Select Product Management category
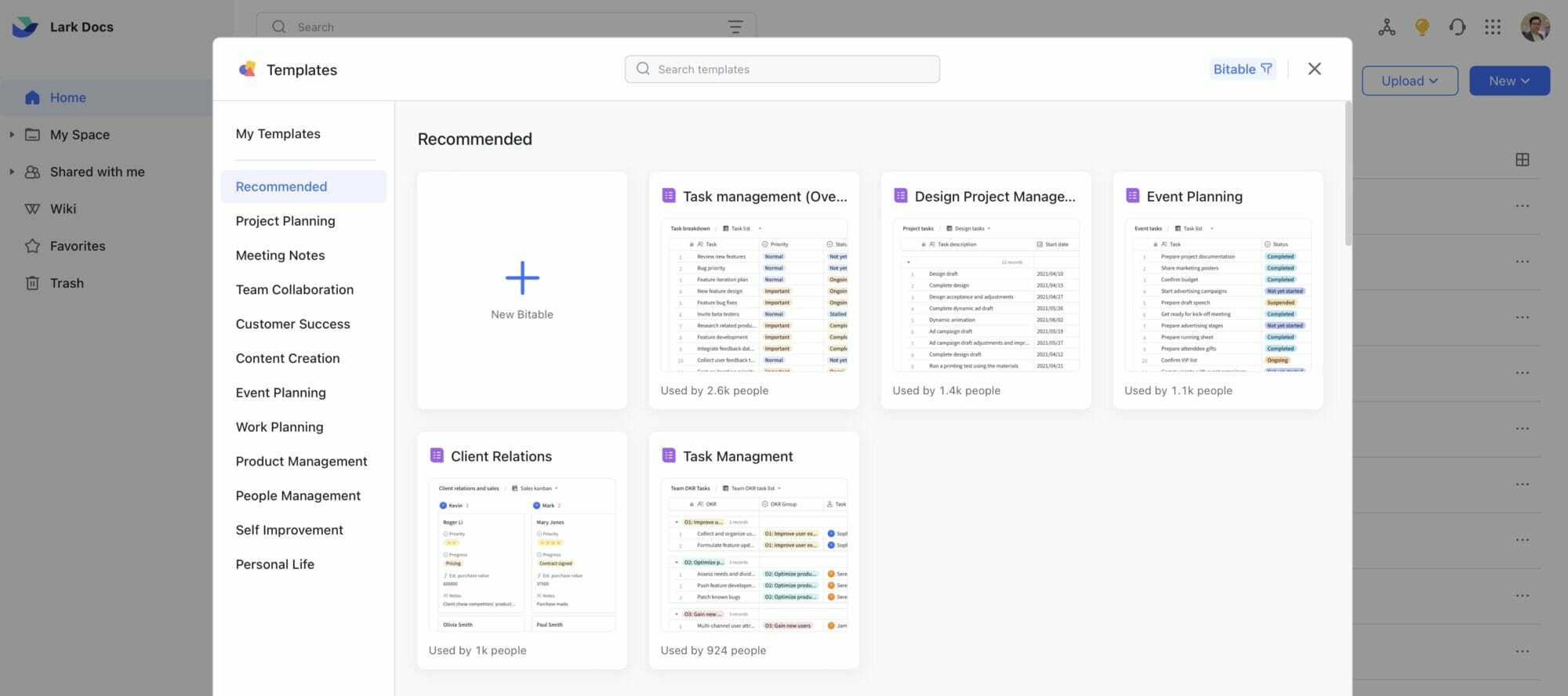 [x=301, y=462]
